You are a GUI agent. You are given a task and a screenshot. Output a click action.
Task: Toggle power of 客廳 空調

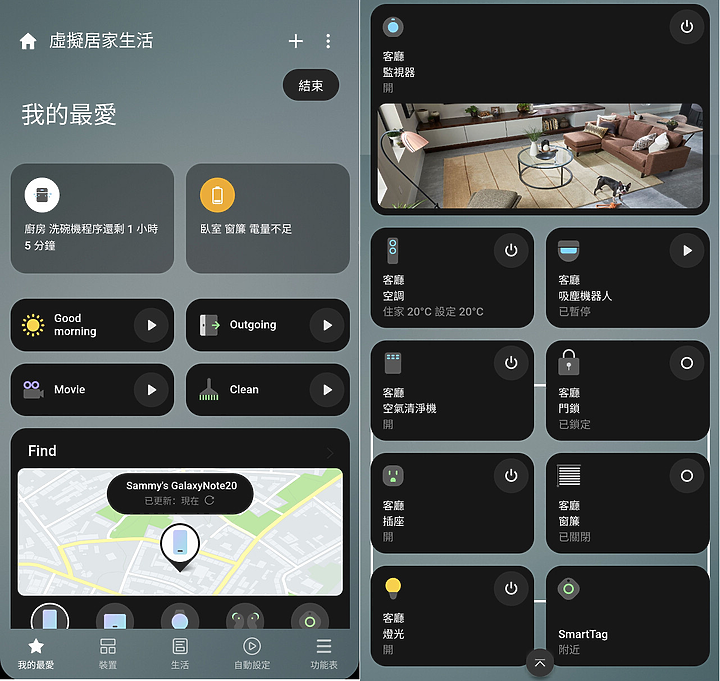511,251
